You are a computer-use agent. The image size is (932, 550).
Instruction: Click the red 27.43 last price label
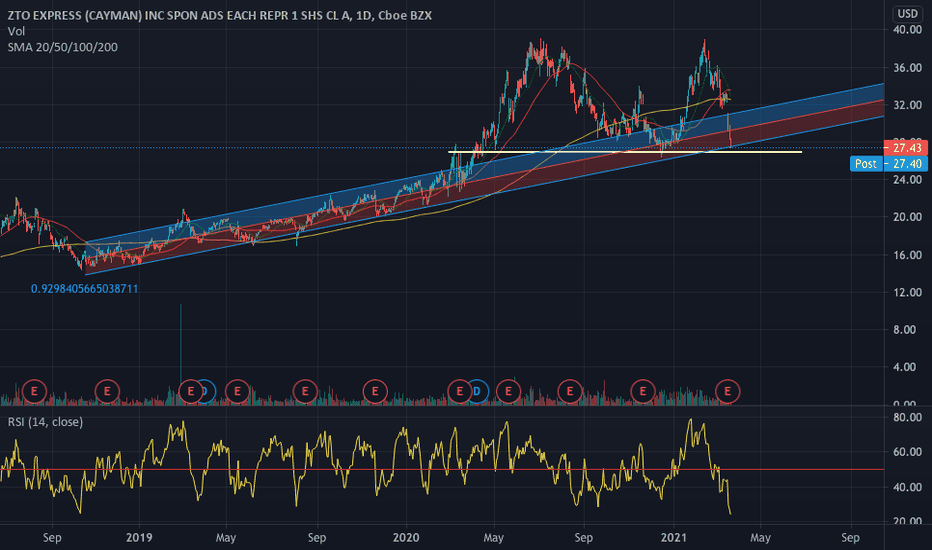pos(906,147)
